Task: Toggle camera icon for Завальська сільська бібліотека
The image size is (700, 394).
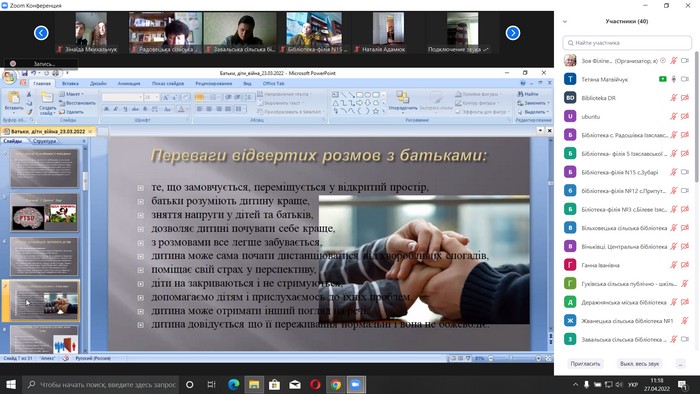Action: (685, 339)
